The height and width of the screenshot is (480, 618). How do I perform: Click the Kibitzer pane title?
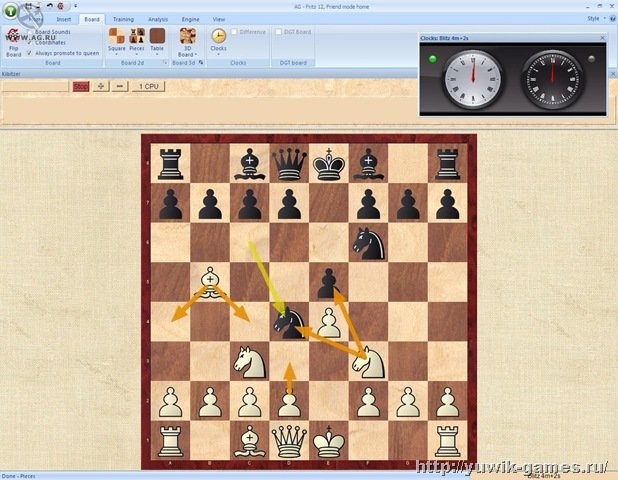point(11,74)
